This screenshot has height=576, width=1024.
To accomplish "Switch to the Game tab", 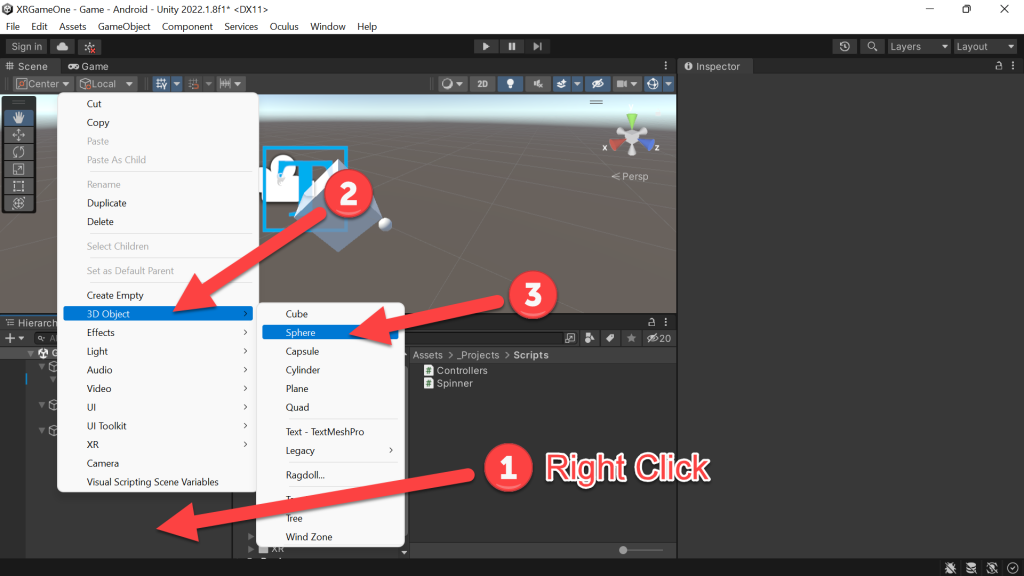I will (88, 66).
